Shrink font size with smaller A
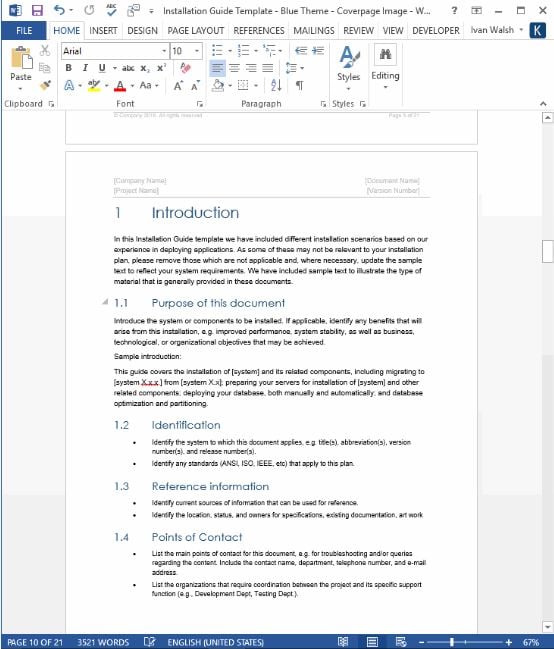 point(195,86)
